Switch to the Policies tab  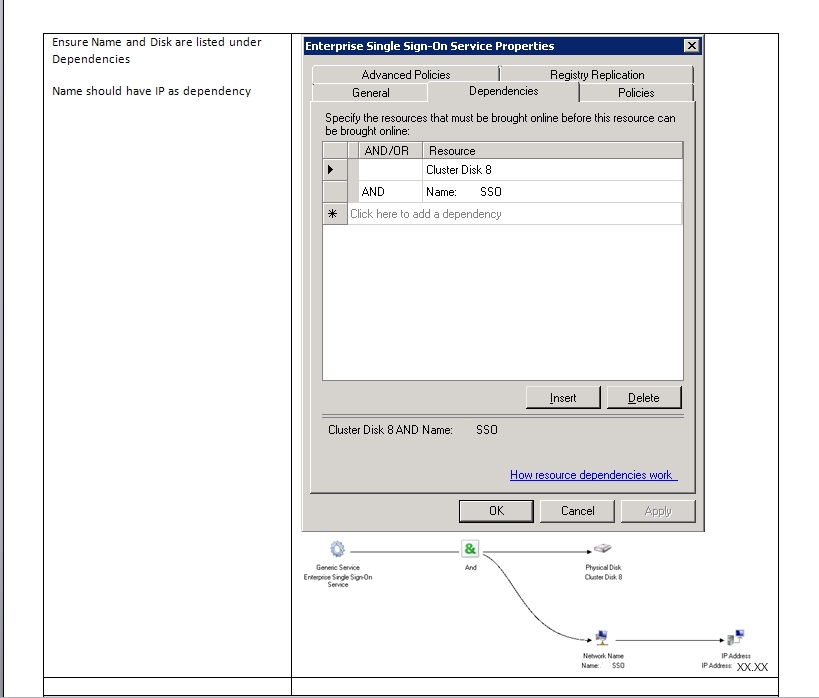tap(636, 92)
